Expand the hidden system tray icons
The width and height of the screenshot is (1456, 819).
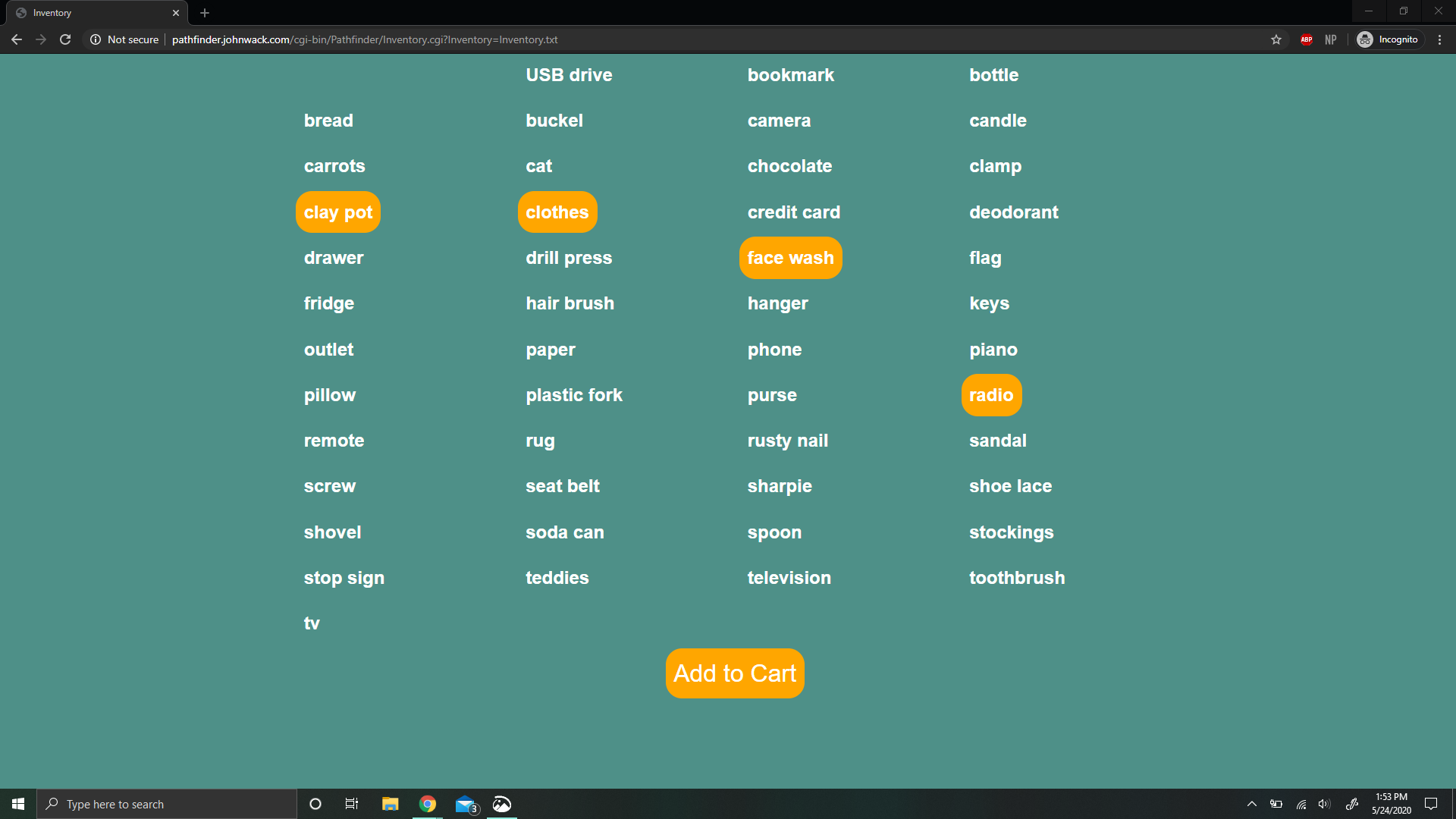(x=1252, y=804)
